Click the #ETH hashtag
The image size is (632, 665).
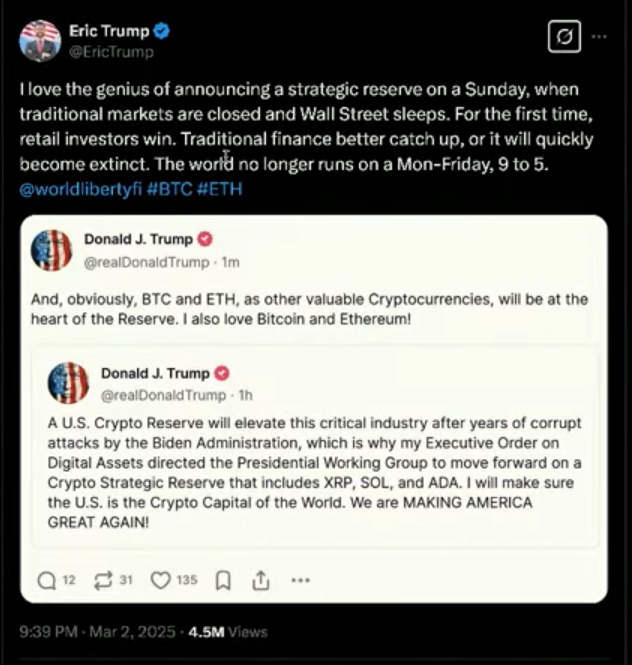pyautogui.click(x=221, y=188)
